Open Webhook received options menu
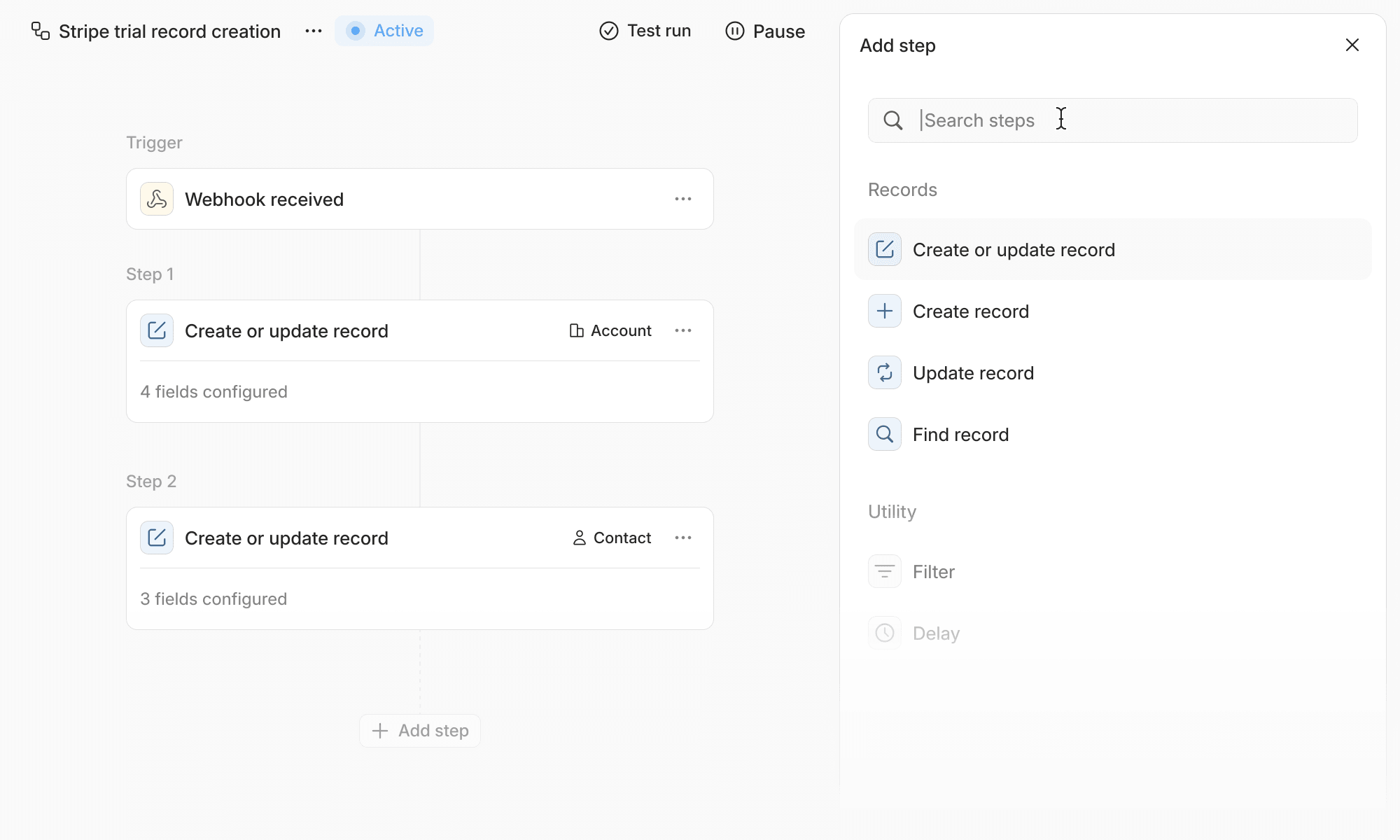Image resolution: width=1400 pixels, height=840 pixels. (x=683, y=199)
